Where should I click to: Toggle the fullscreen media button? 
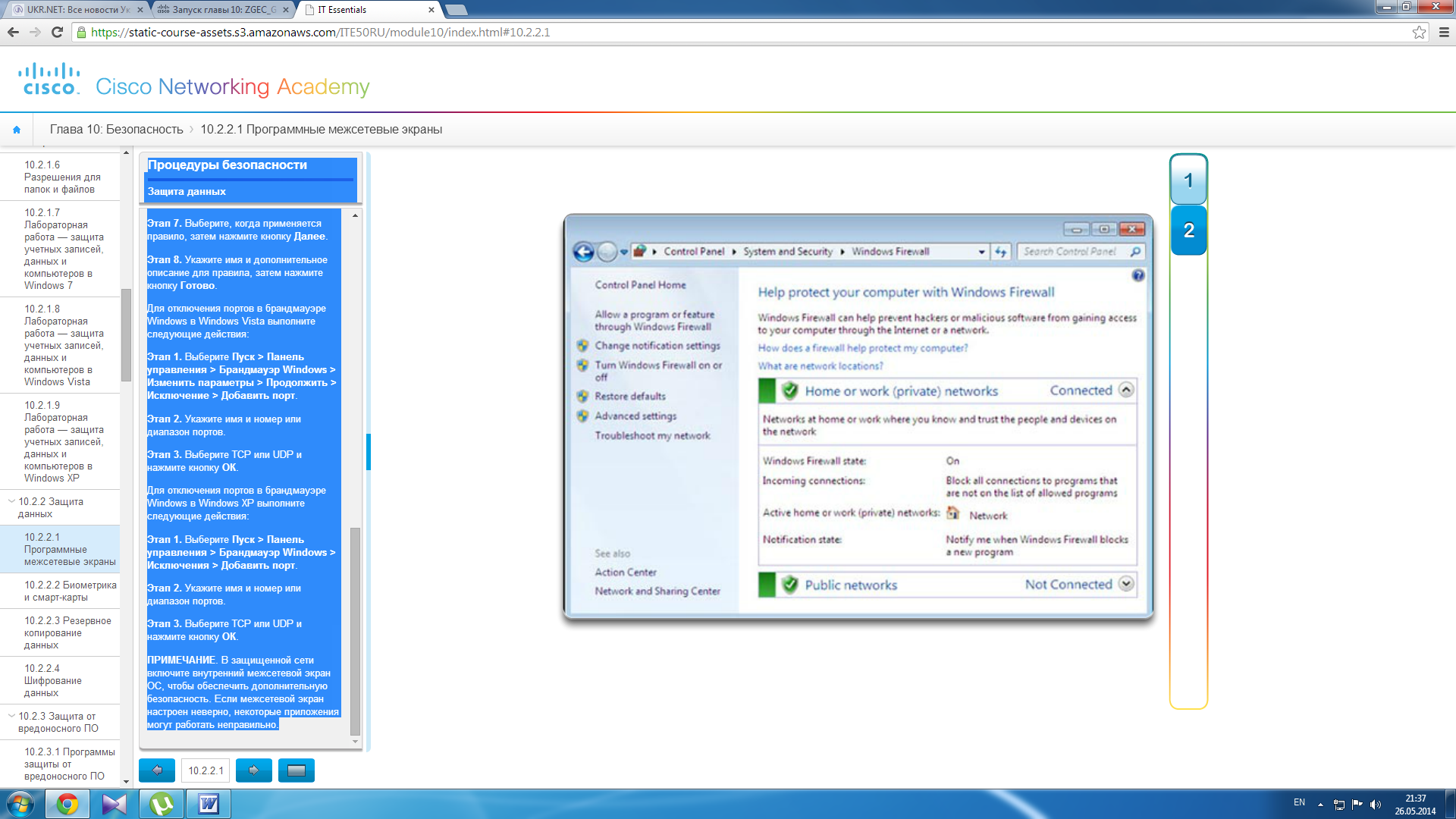click(297, 770)
